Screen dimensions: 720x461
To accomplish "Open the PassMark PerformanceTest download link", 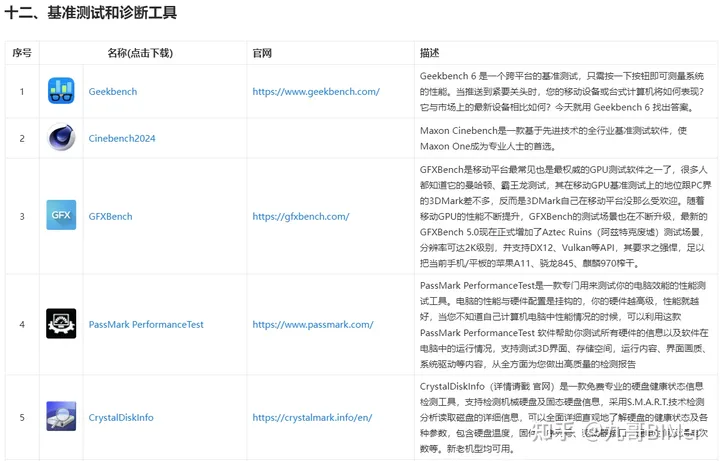I will pos(146,325).
